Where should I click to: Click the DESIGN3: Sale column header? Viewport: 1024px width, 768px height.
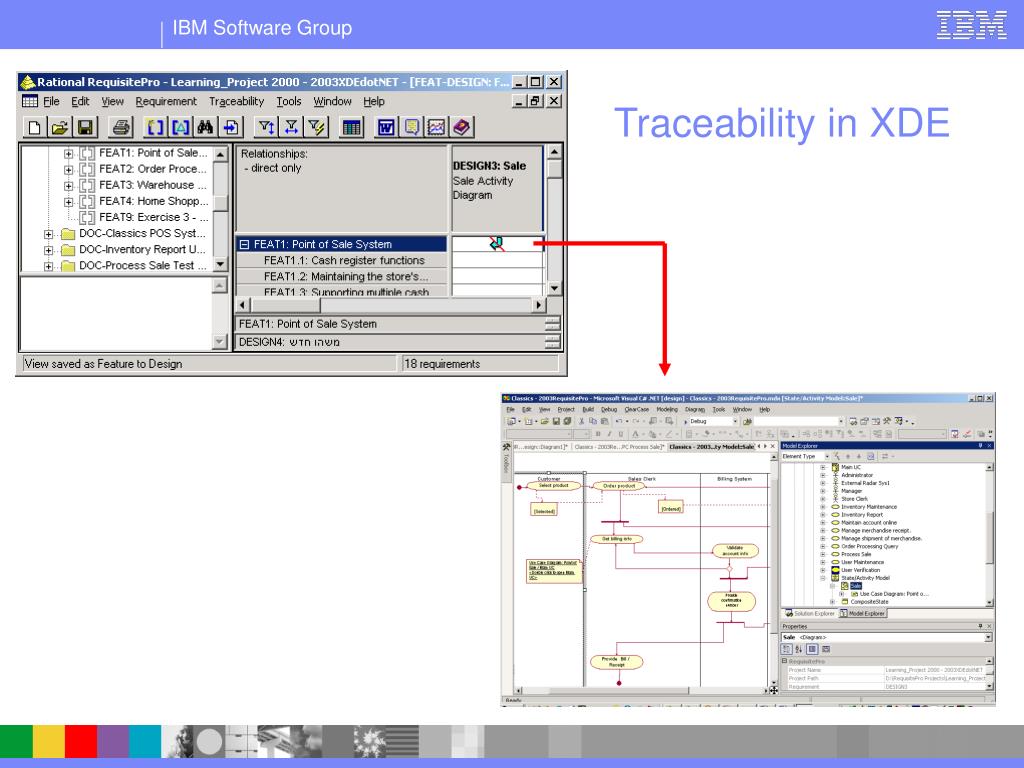498,188
